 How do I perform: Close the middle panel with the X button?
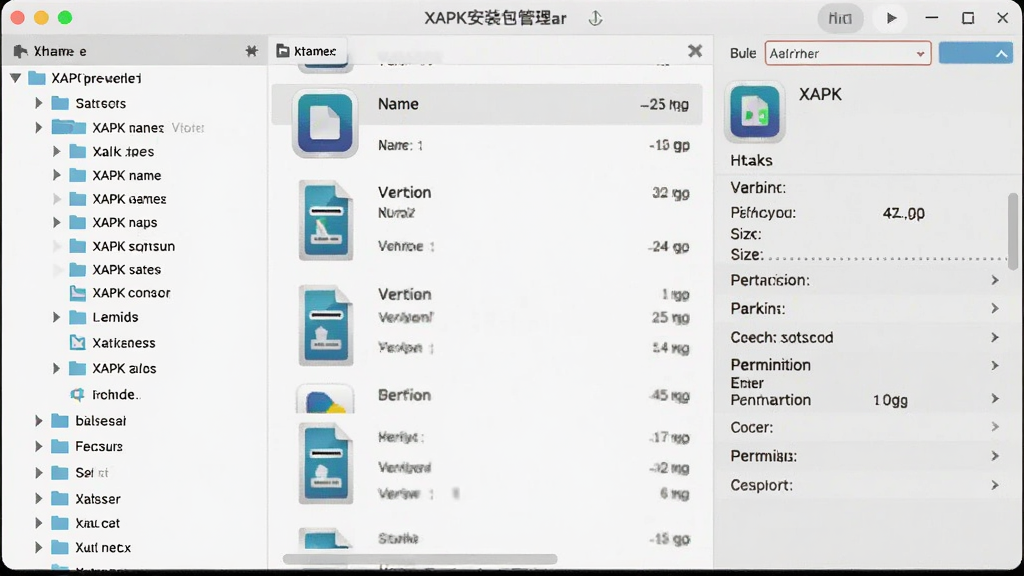695,51
